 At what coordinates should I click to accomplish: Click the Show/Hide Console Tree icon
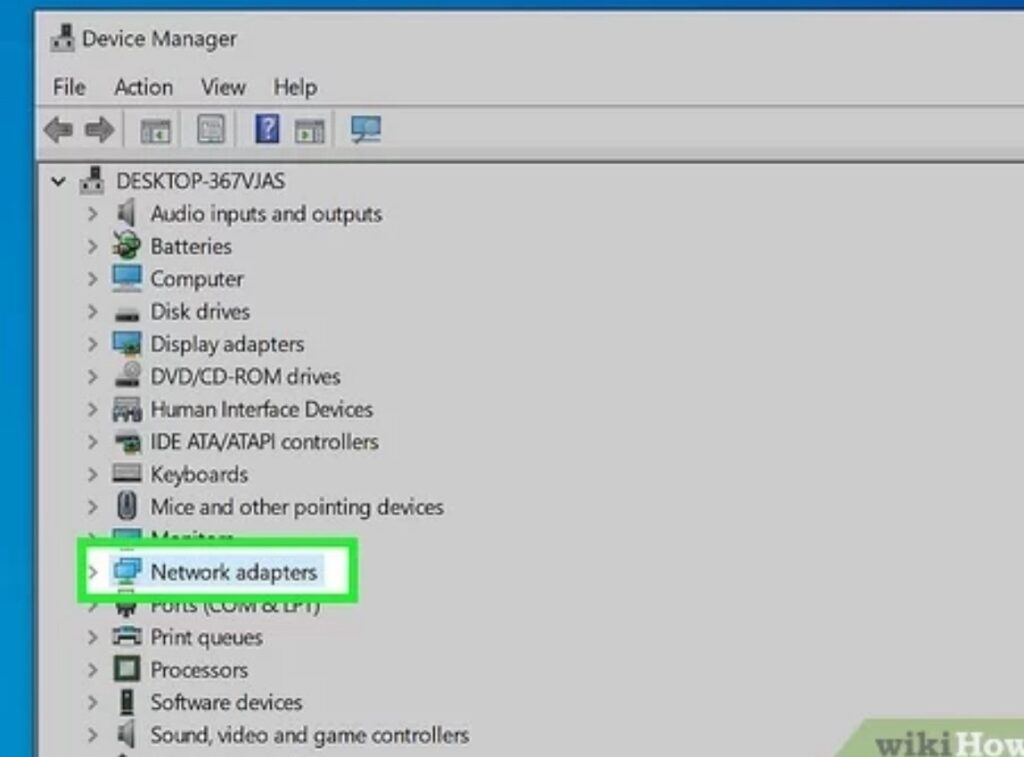(155, 130)
